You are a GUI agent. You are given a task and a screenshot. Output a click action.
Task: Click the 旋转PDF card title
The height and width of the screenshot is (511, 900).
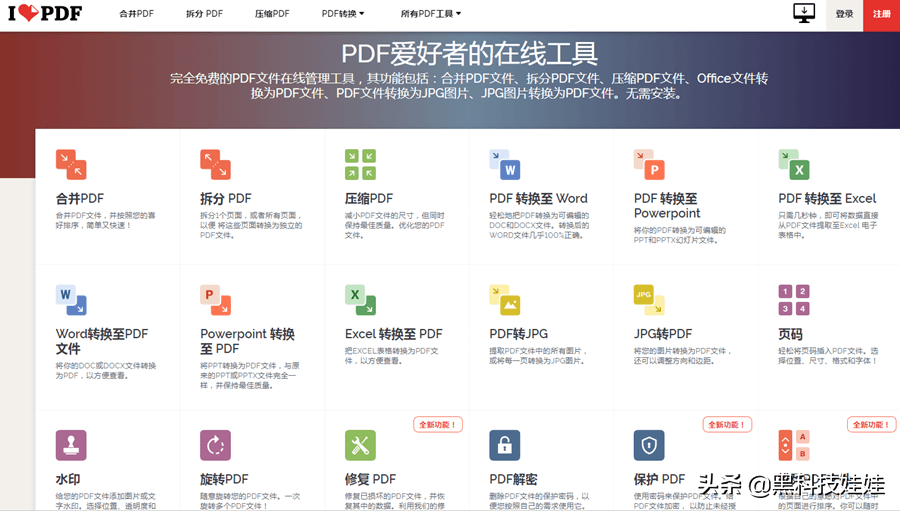point(224,479)
